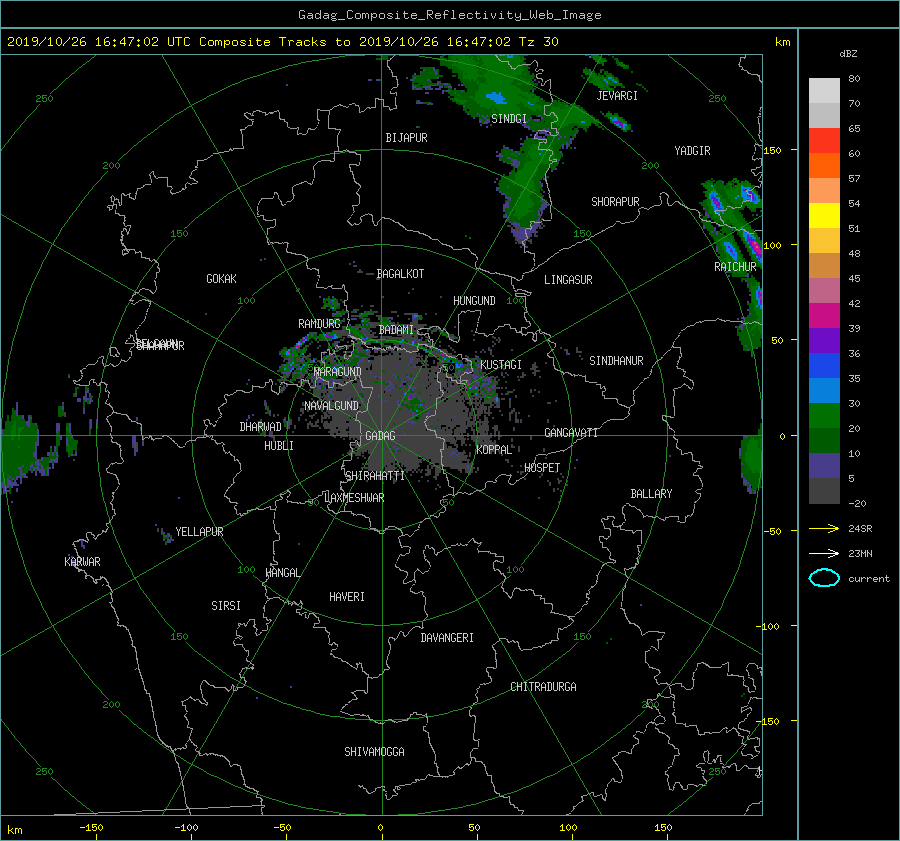The height and width of the screenshot is (841, 900).
Task: Click the SINDGI label
Action: [509, 119]
